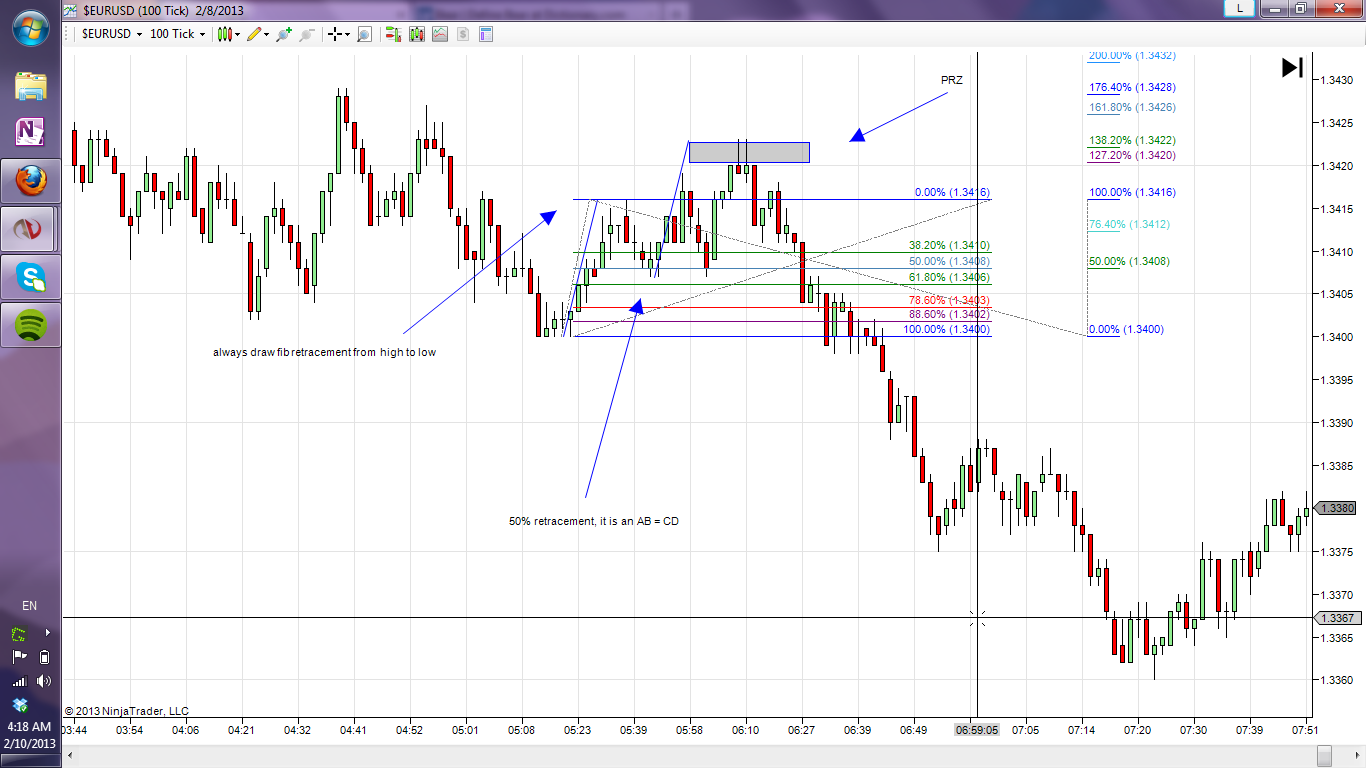Open the chart style candlestick dropdown
The image size is (1366, 768).
227,34
